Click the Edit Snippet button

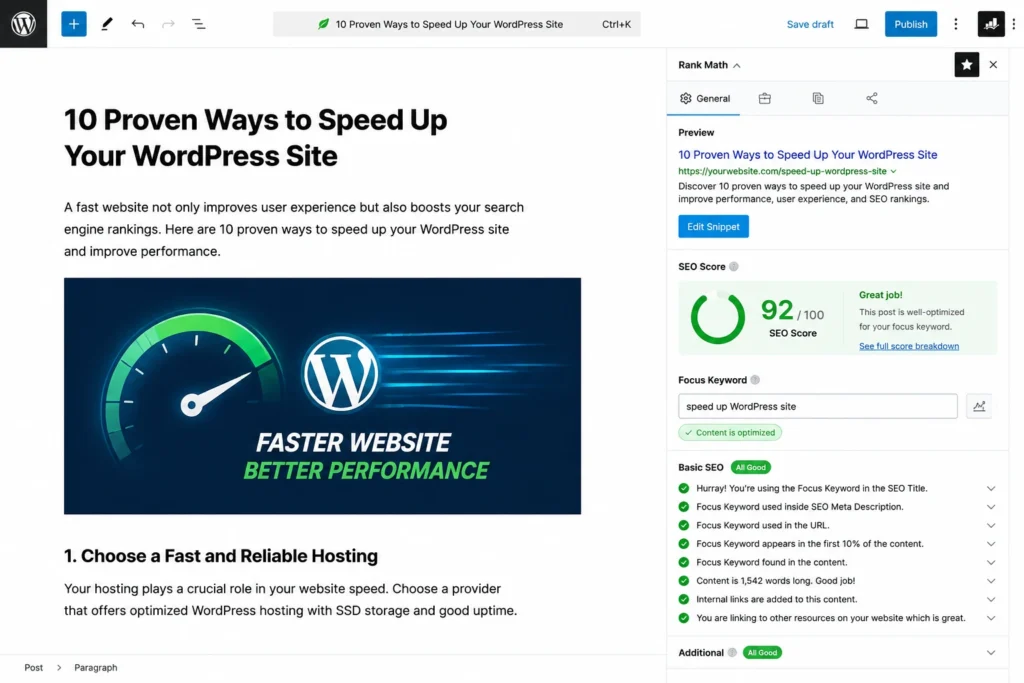(713, 227)
